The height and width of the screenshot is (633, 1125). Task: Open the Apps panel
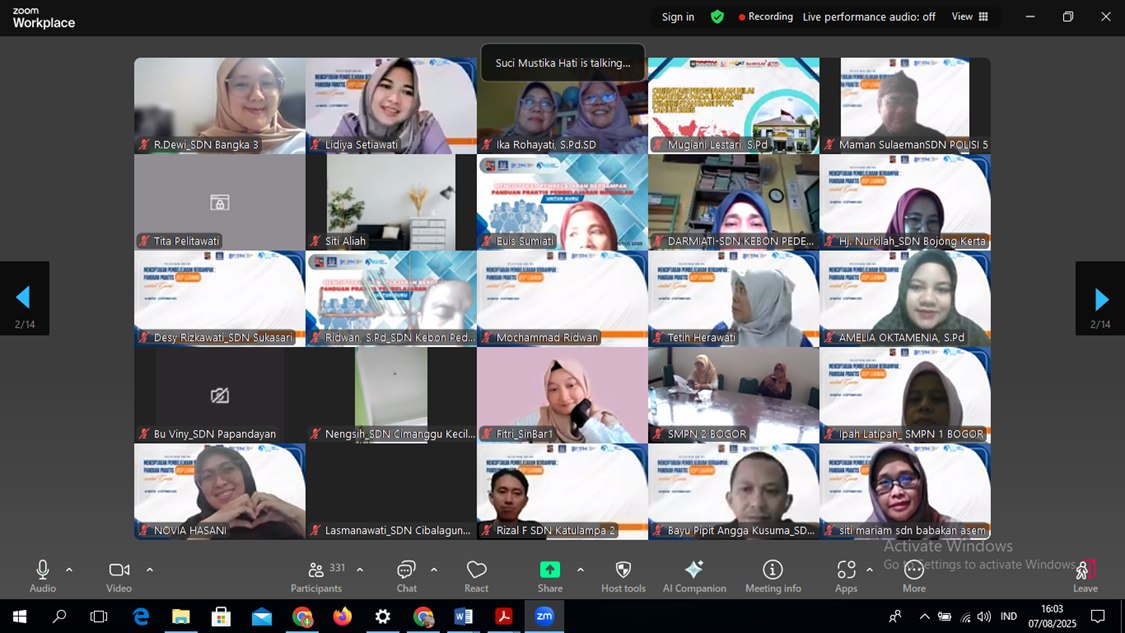[x=846, y=576]
